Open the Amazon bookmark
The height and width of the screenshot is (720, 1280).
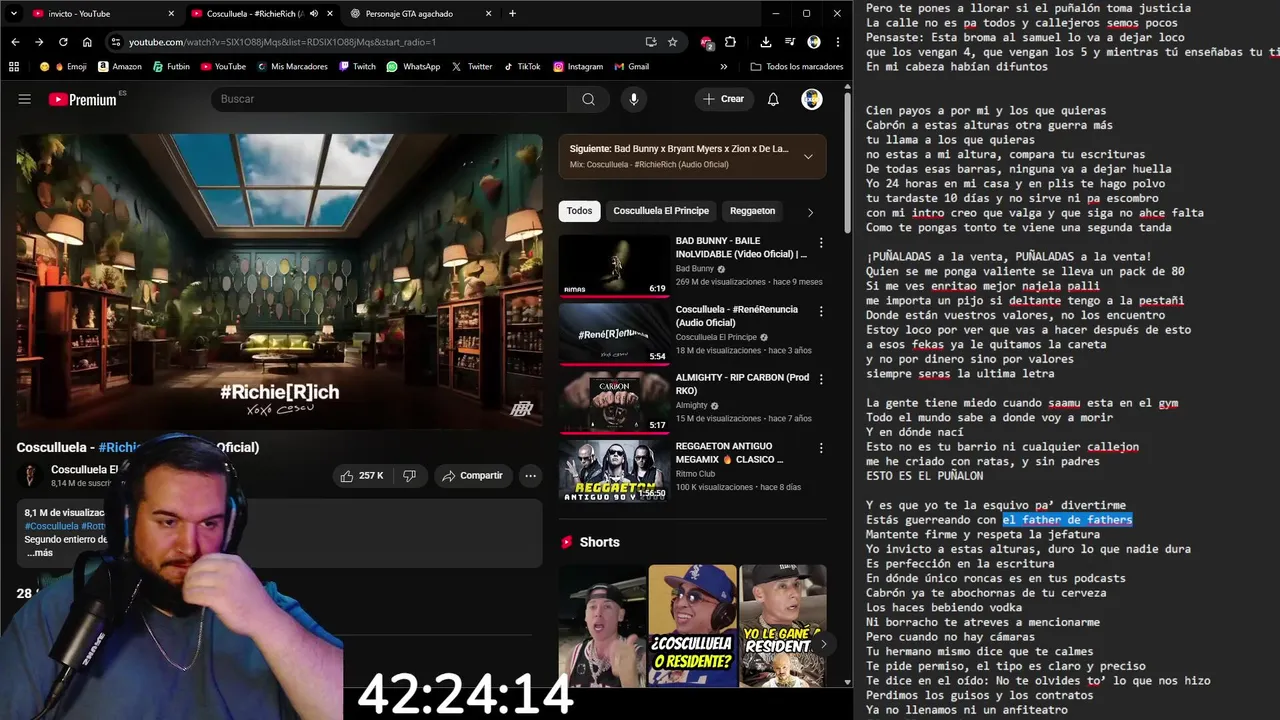coord(119,67)
